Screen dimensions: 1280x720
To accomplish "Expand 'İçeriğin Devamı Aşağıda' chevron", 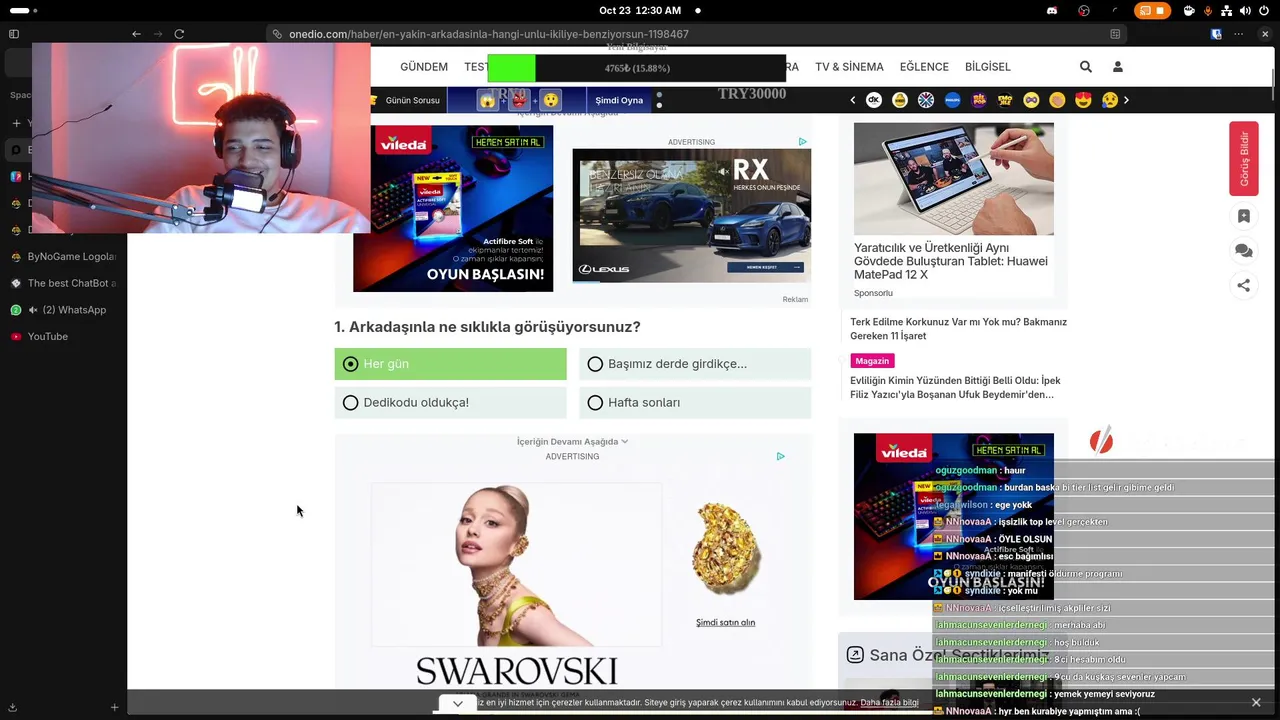I will pos(625,442).
